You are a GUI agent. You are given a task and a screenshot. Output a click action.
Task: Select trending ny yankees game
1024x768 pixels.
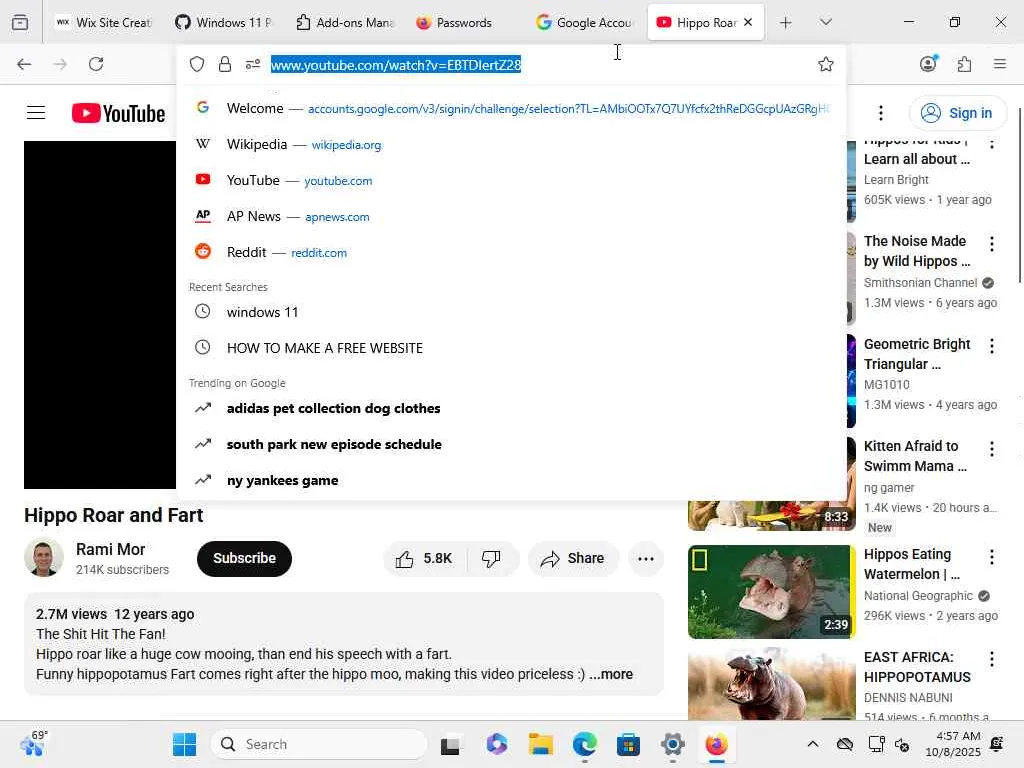511,480
